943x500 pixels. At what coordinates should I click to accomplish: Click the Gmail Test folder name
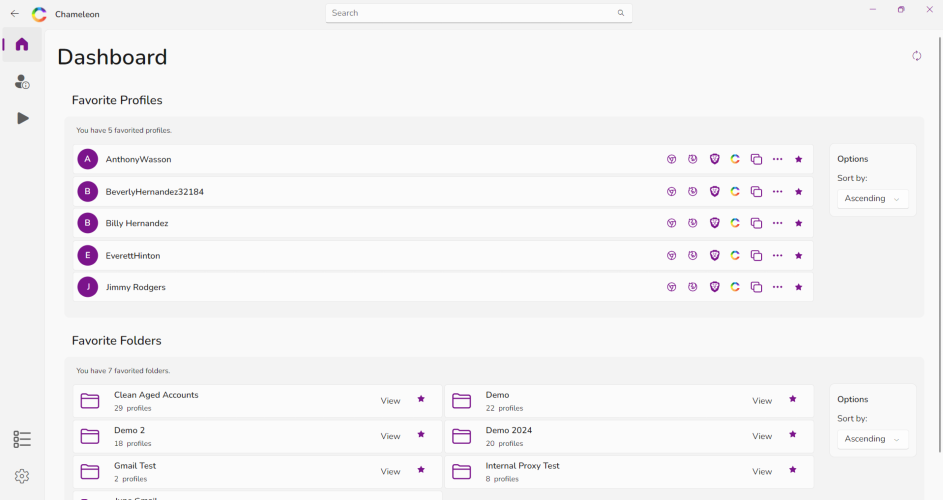coord(135,466)
